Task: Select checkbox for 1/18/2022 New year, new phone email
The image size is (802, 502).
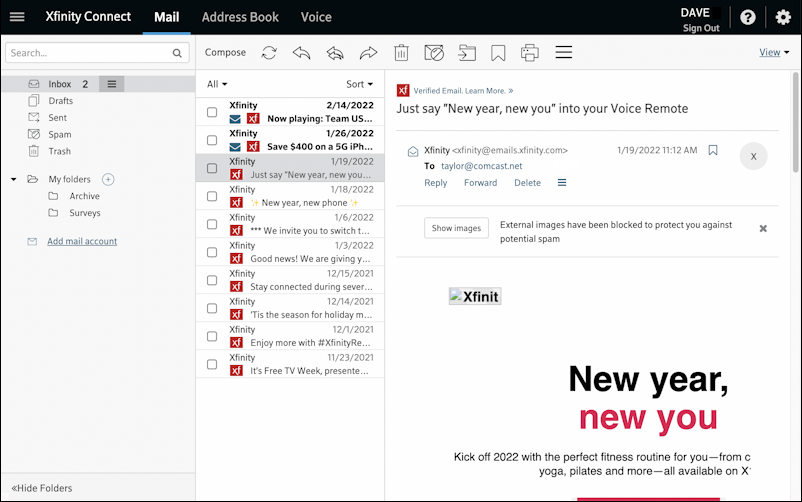Action: (x=212, y=196)
